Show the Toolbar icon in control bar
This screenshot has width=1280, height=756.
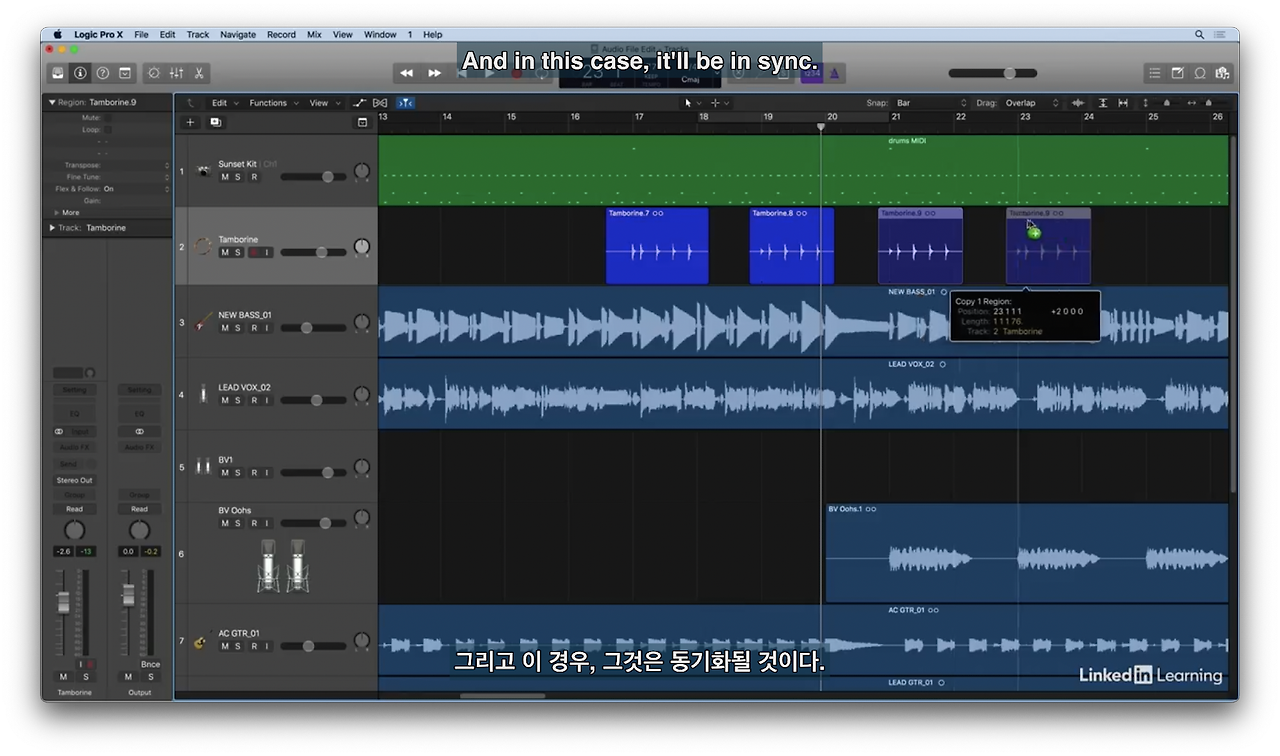(x=125, y=73)
